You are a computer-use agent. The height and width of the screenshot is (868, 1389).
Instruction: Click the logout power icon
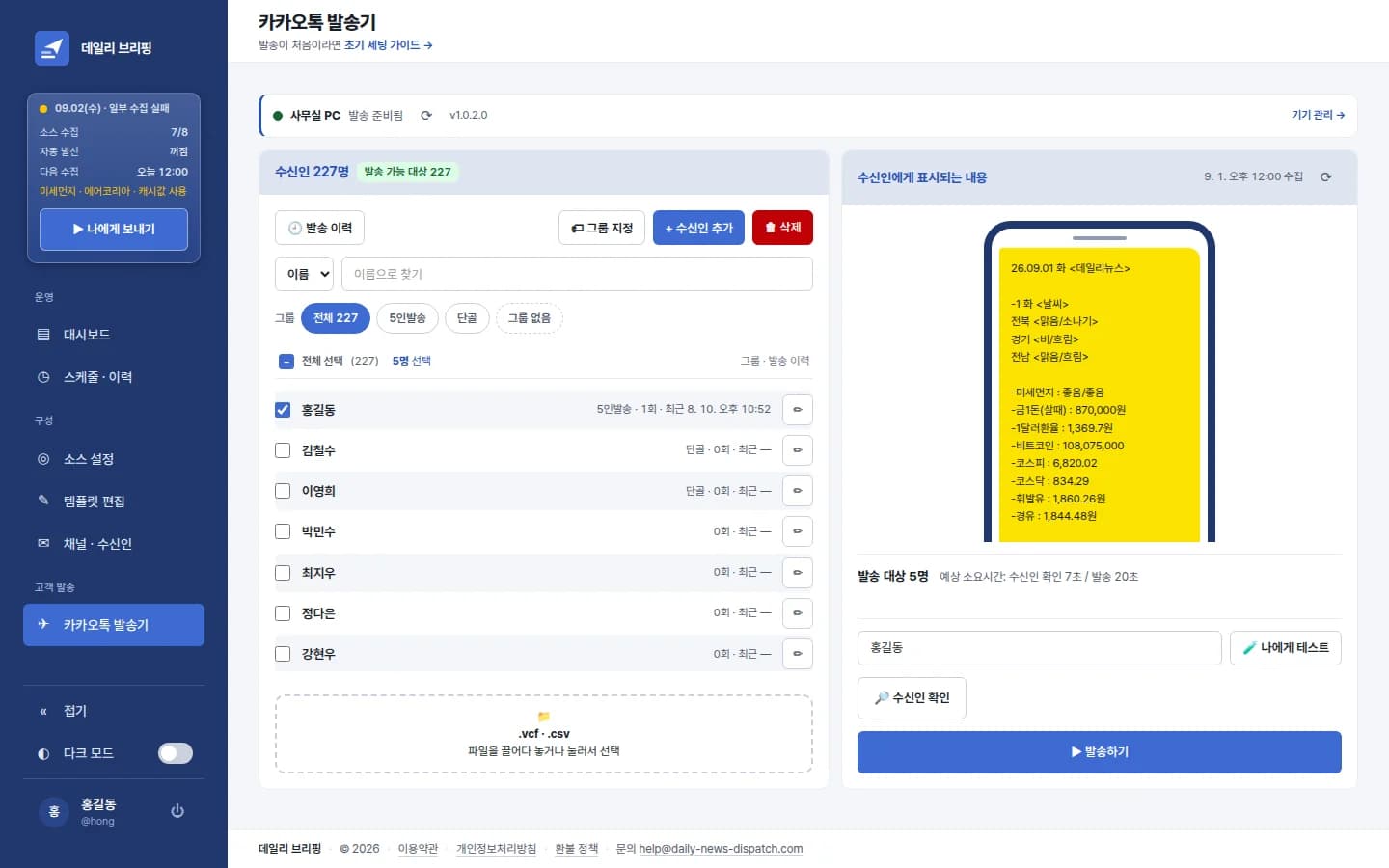pyautogui.click(x=177, y=811)
